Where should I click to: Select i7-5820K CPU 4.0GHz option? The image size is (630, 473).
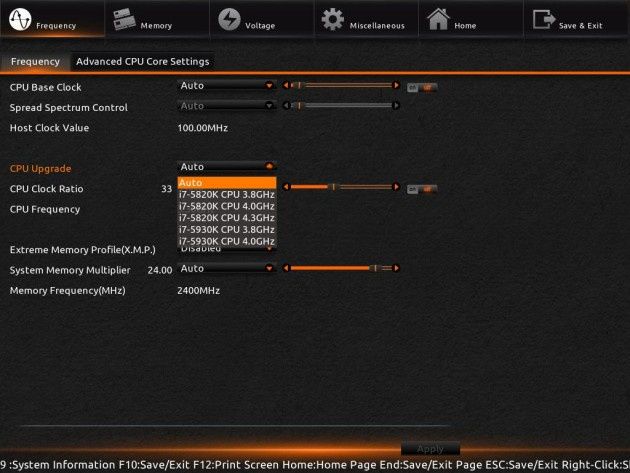[227, 206]
